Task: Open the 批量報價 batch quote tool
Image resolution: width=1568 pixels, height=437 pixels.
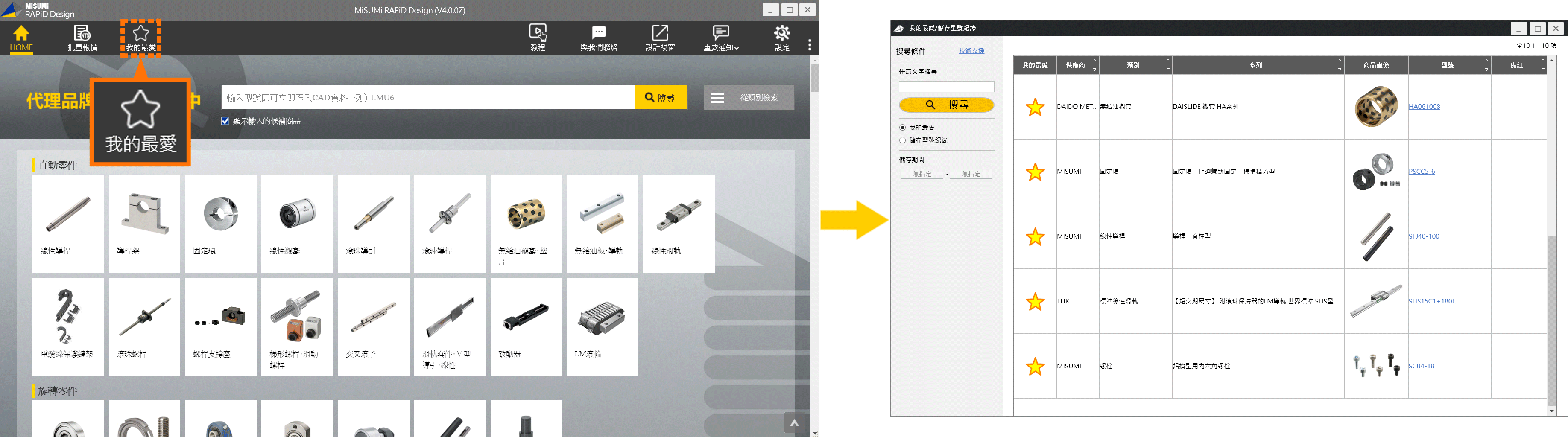Action: 82,38
